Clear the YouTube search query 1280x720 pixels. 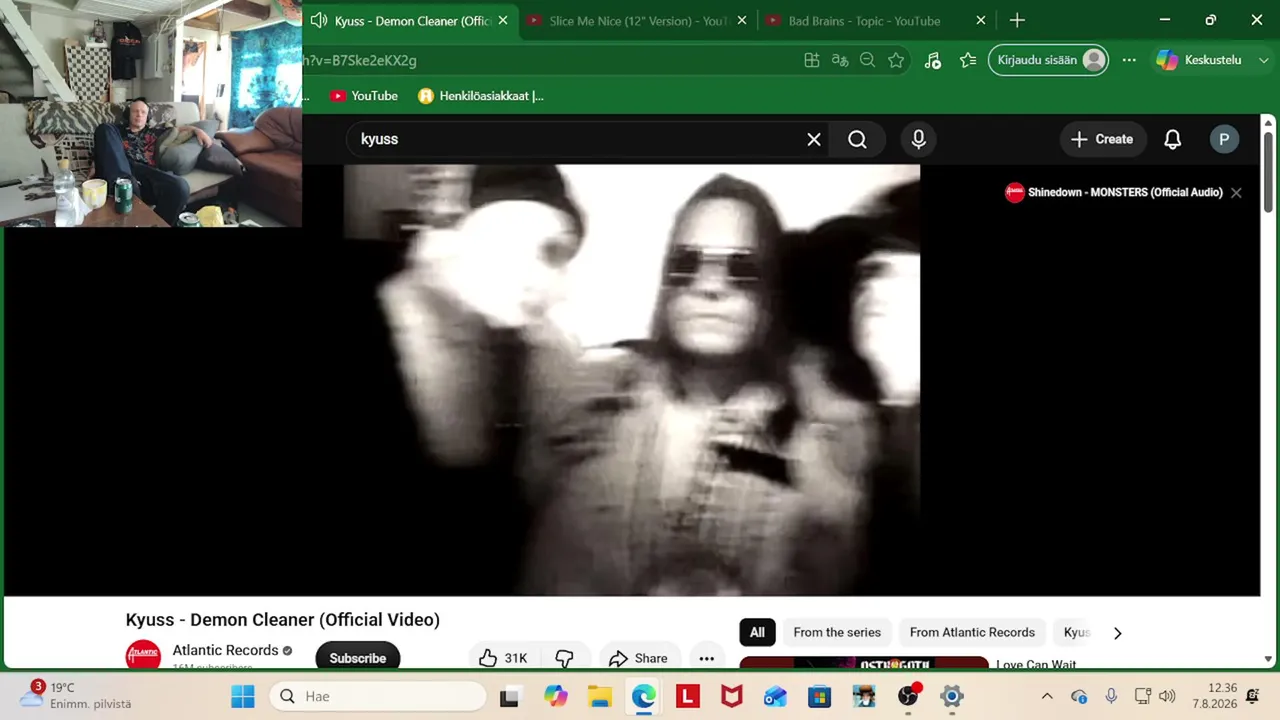[814, 139]
